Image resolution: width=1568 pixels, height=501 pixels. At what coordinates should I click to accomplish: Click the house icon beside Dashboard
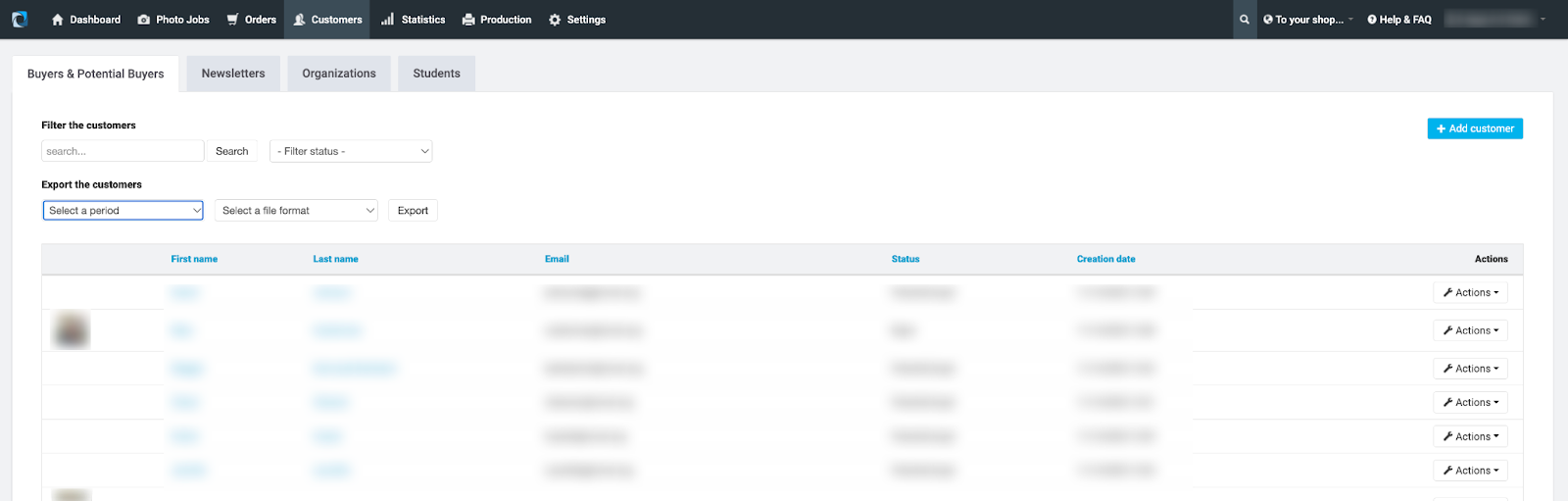tap(57, 20)
